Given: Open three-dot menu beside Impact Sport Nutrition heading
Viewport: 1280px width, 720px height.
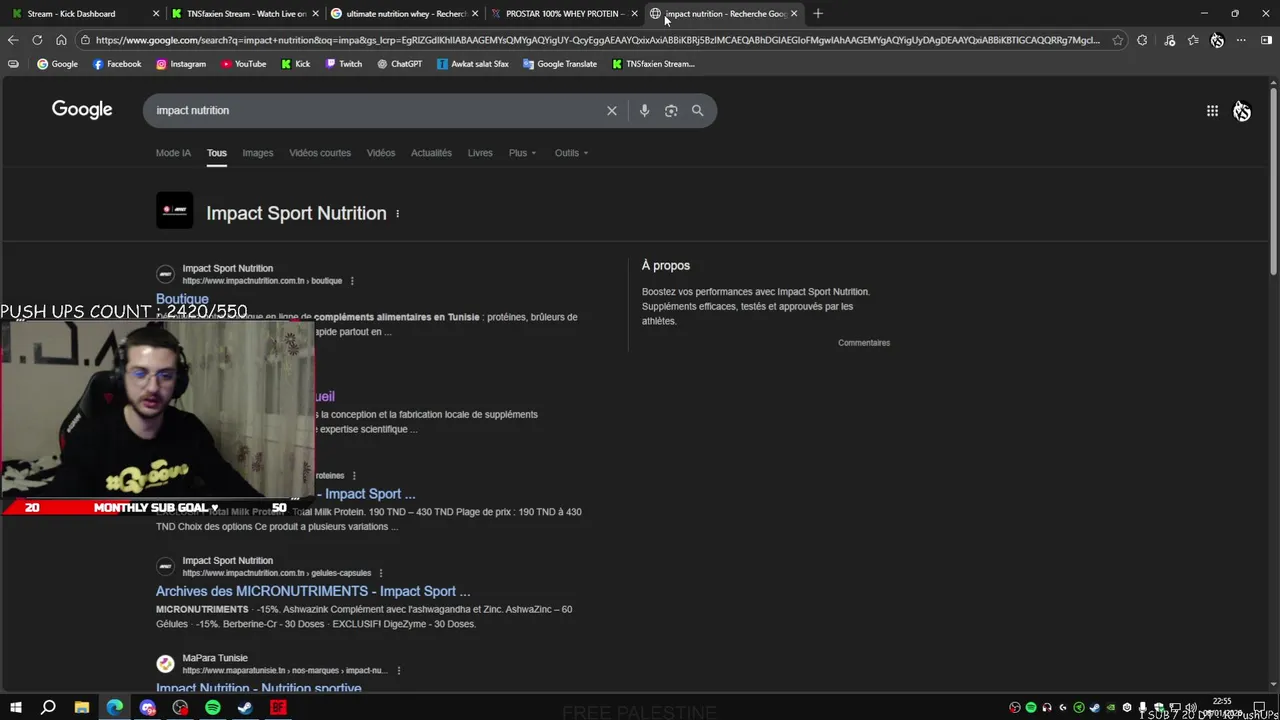Looking at the screenshot, I should (x=398, y=213).
